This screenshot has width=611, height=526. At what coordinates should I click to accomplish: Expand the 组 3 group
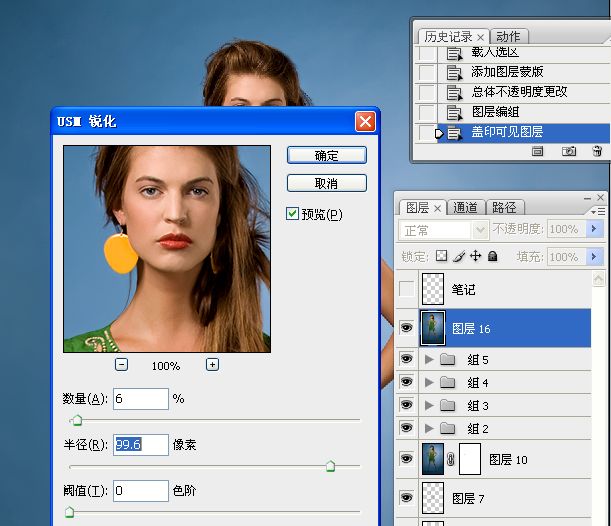point(429,405)
